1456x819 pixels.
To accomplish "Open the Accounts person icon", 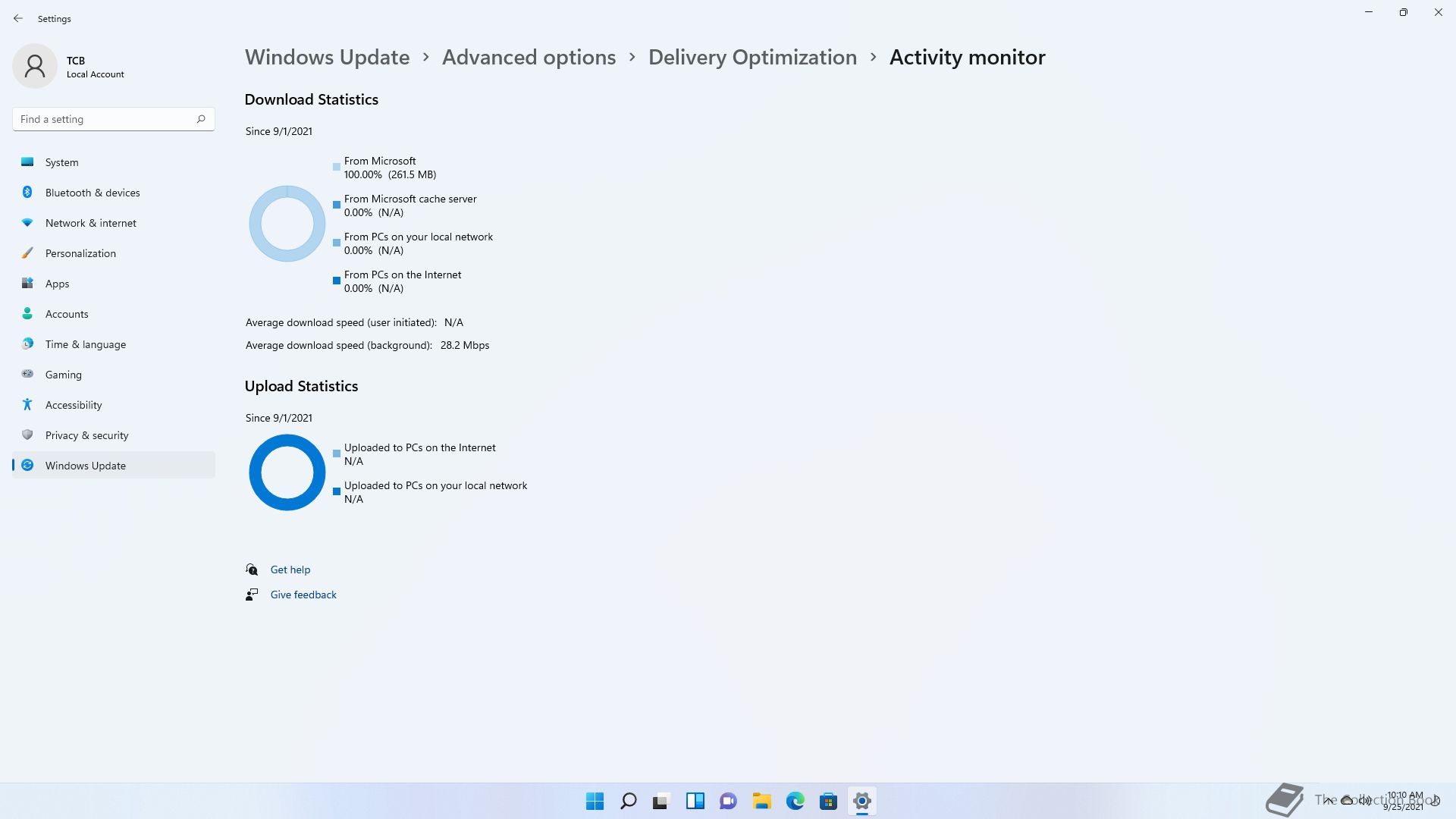I will (x=27, y=313).
